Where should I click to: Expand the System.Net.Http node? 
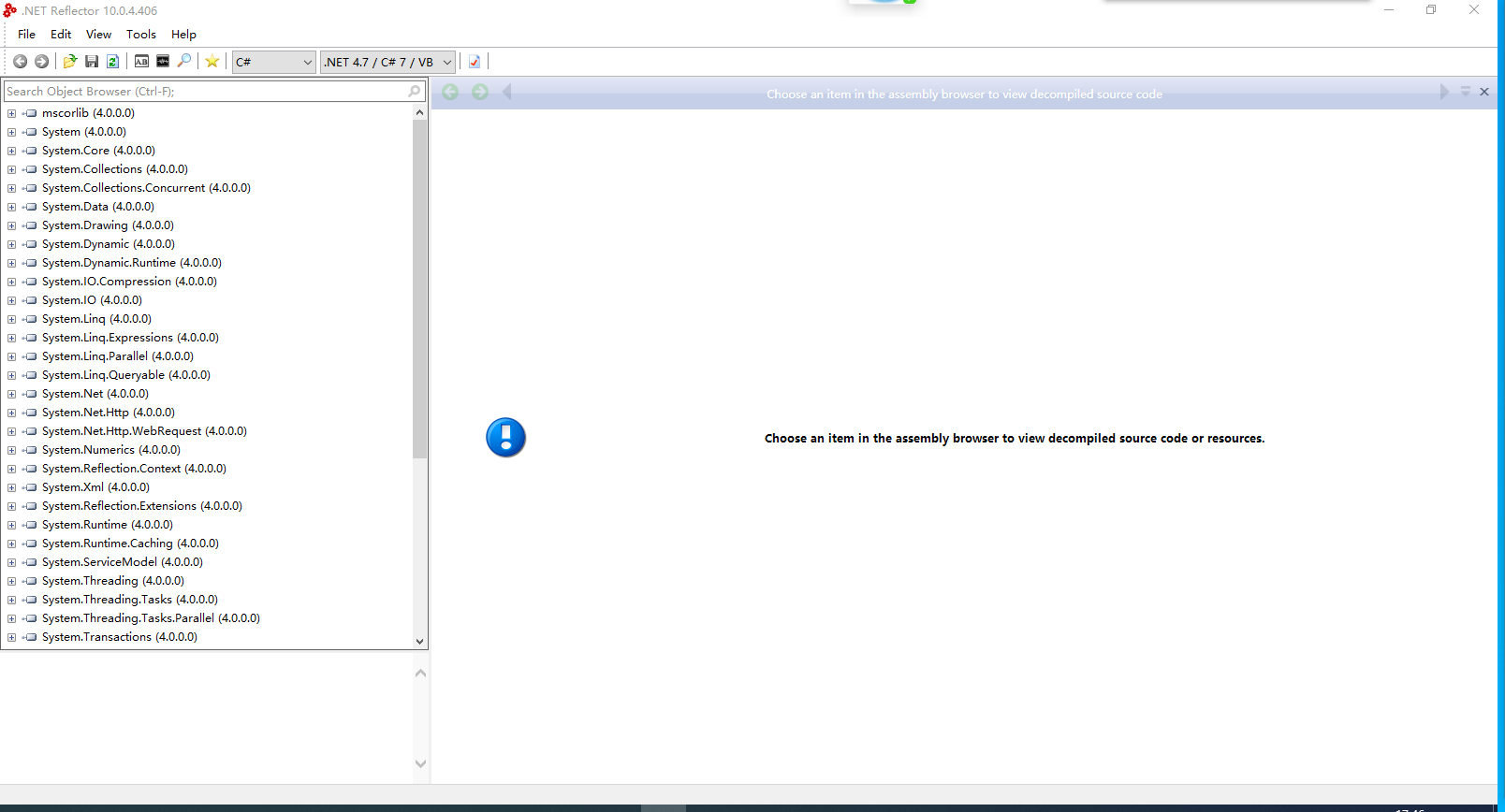coord(11,413)
